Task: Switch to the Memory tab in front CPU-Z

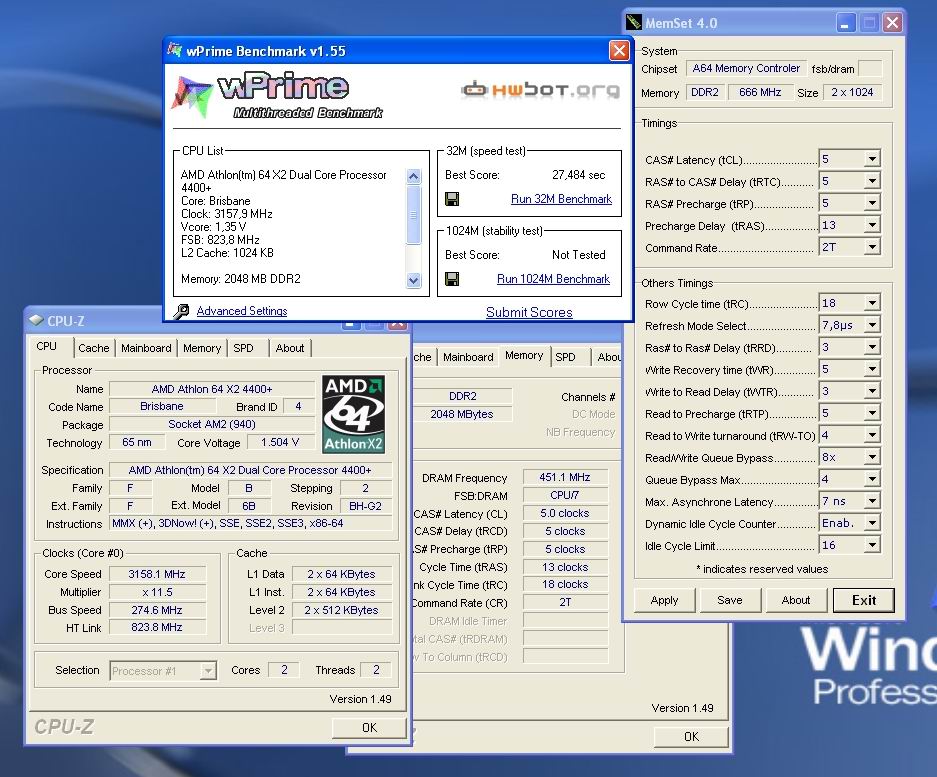Action: tap(202, 348)
